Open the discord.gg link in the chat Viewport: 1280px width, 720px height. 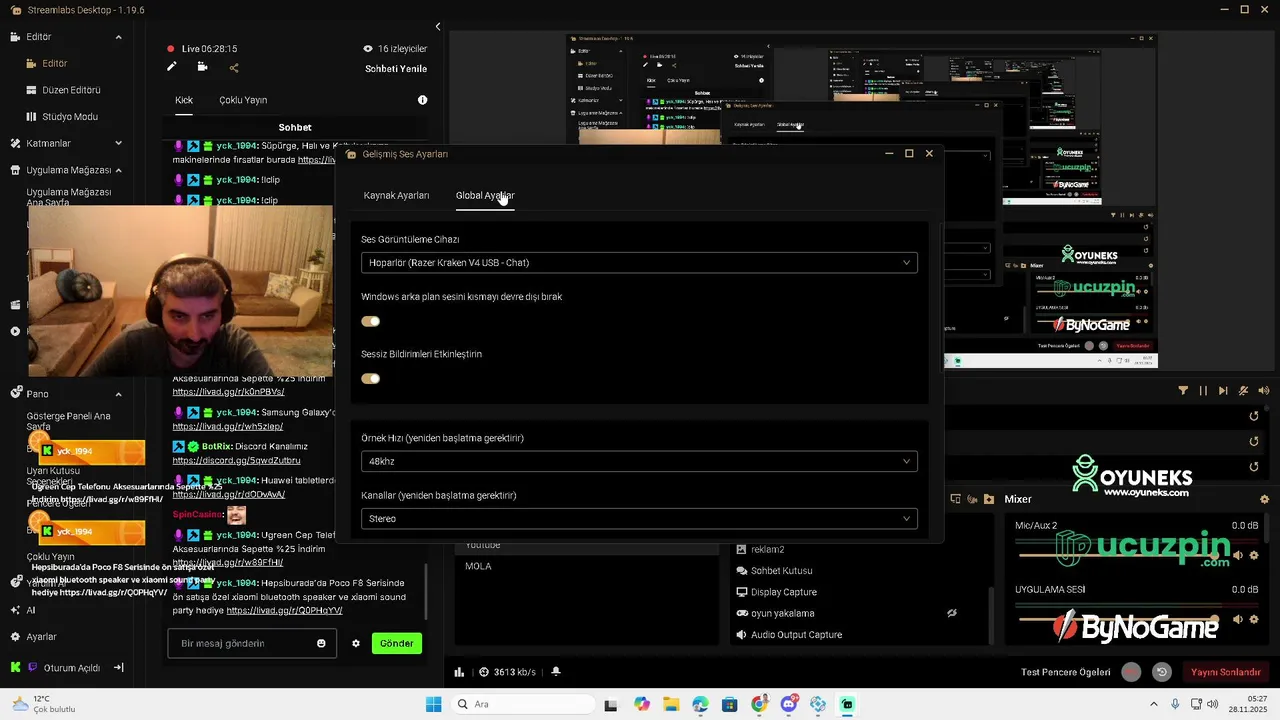(236, 460)
